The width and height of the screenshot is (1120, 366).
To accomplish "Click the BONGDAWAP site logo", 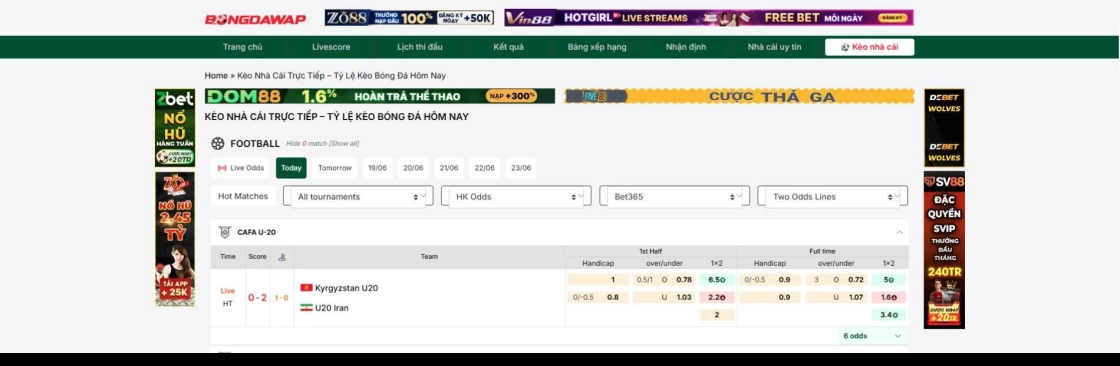I will (x=256, y=19).
